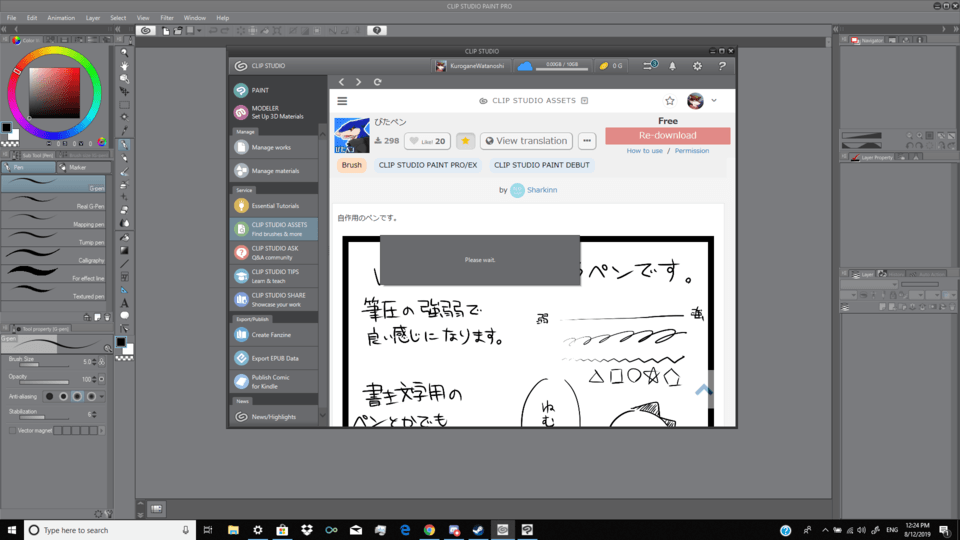Image resolution: width=960 pixels, height=540 pixels.
Task: Select the Ruler tool
Action: 124,290
